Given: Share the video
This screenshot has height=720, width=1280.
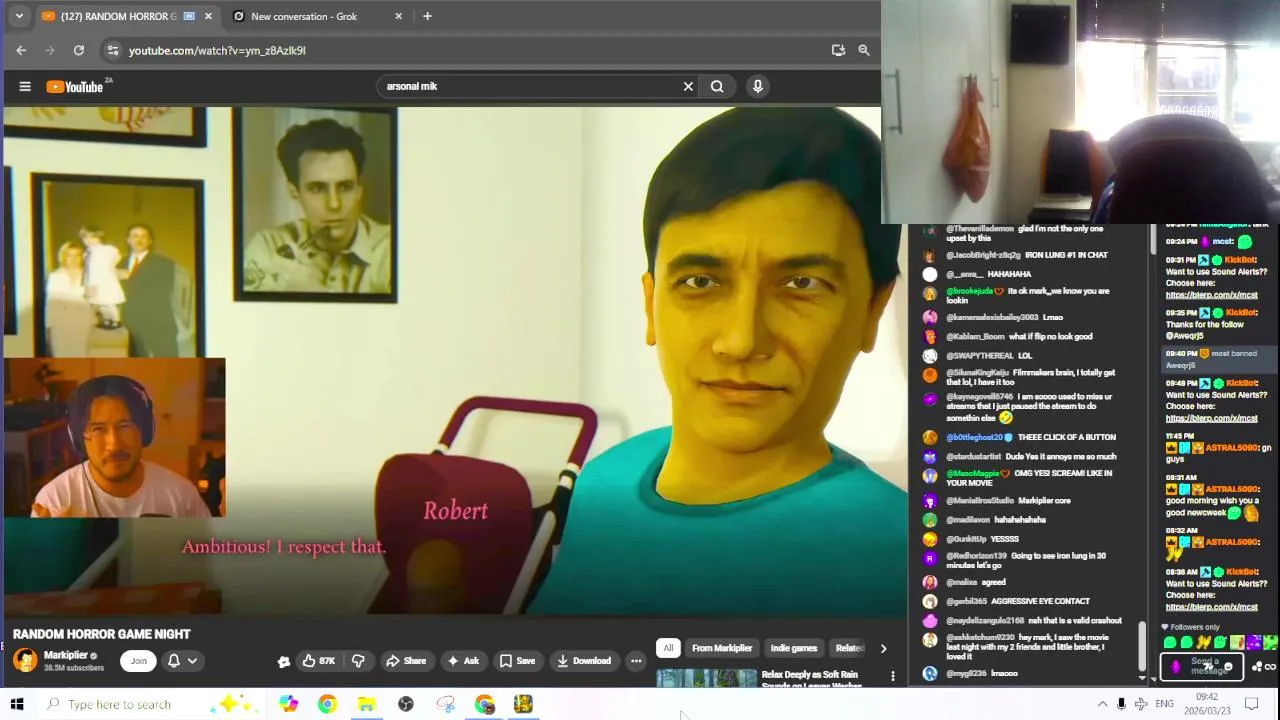Looking at the screenshot, I should tap(406, 661).
